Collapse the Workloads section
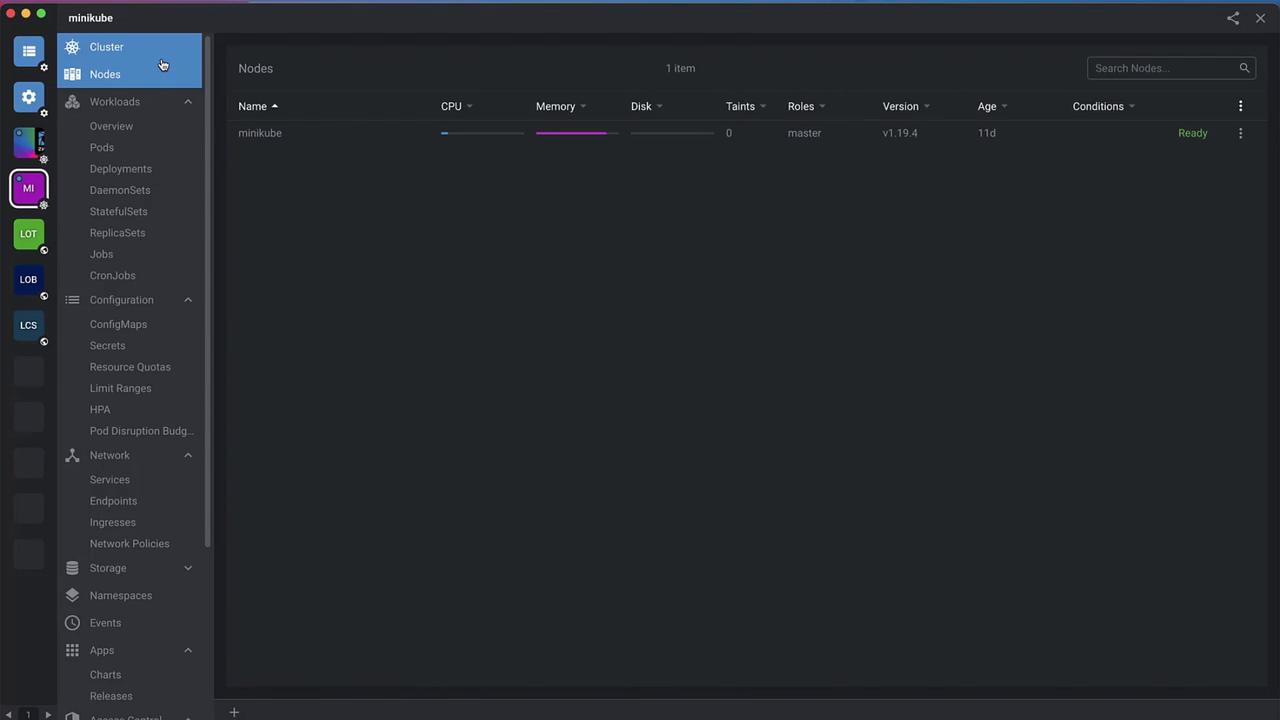Viewport: 1280px width, 720px height. 188,102
